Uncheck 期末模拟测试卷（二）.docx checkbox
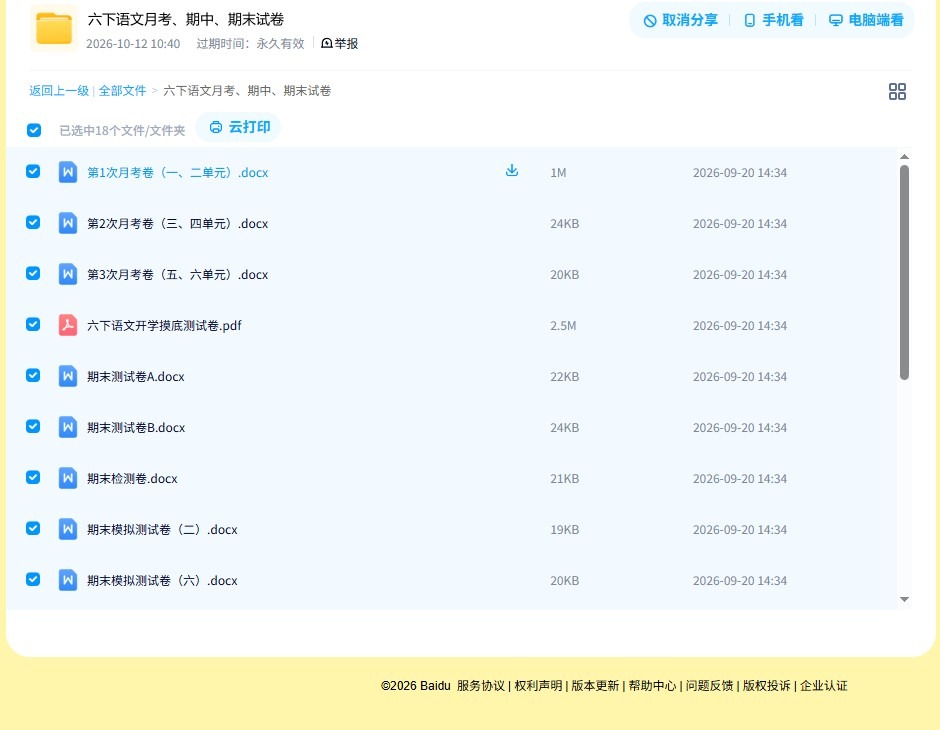940x730 pixels. tap(33, 528)
